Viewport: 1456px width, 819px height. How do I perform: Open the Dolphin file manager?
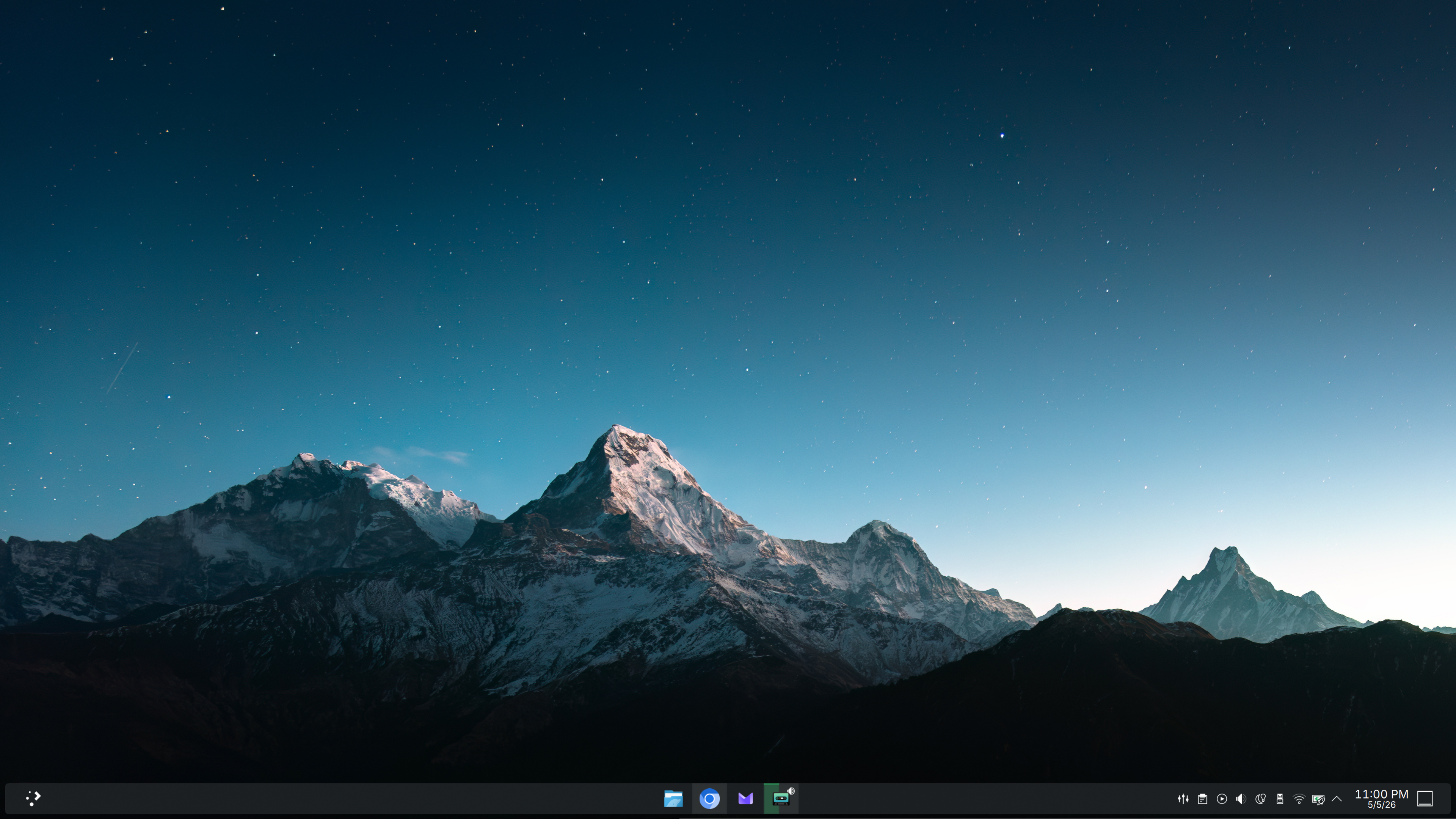coord(673,799)
